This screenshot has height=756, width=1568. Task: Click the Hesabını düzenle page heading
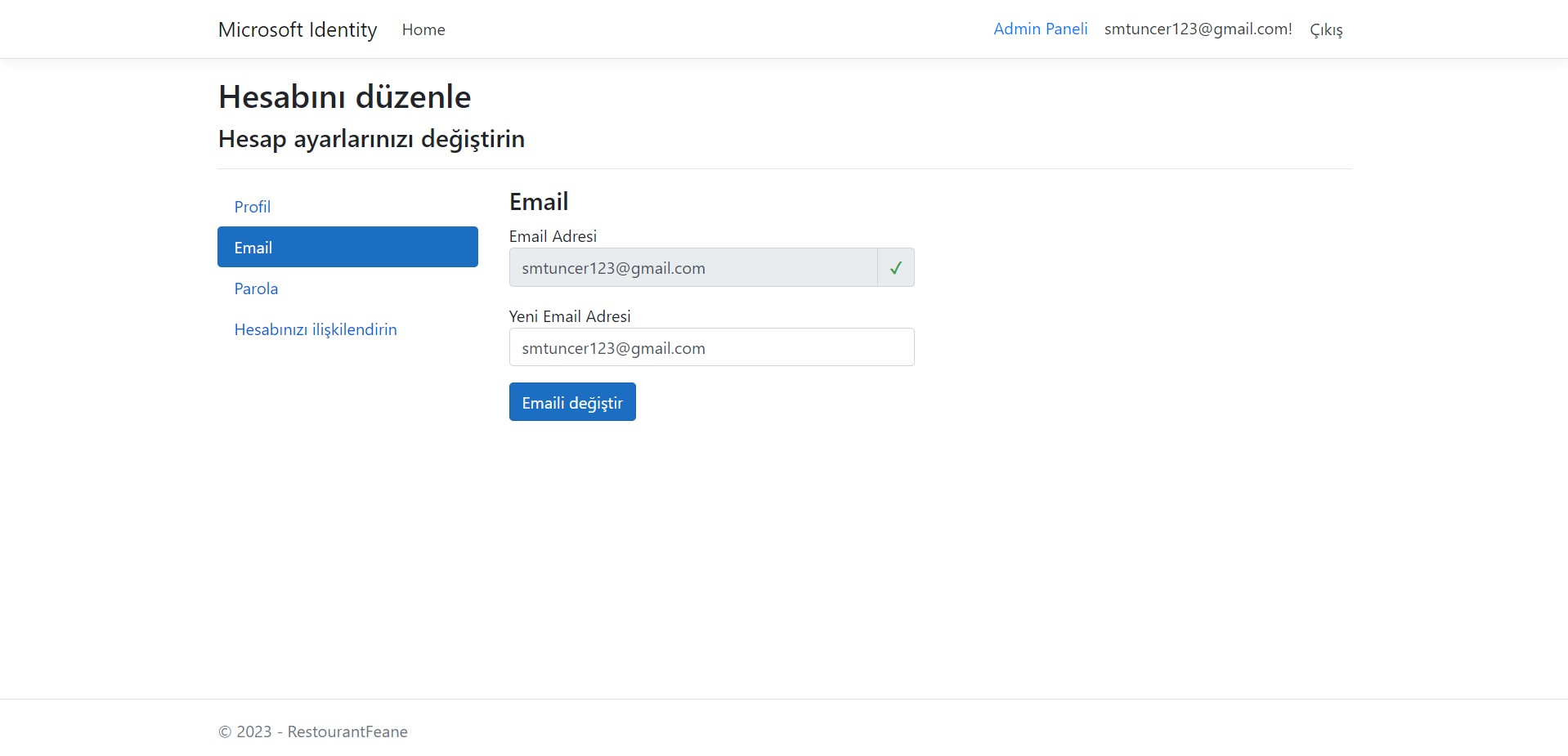click(x=343, y=96)
